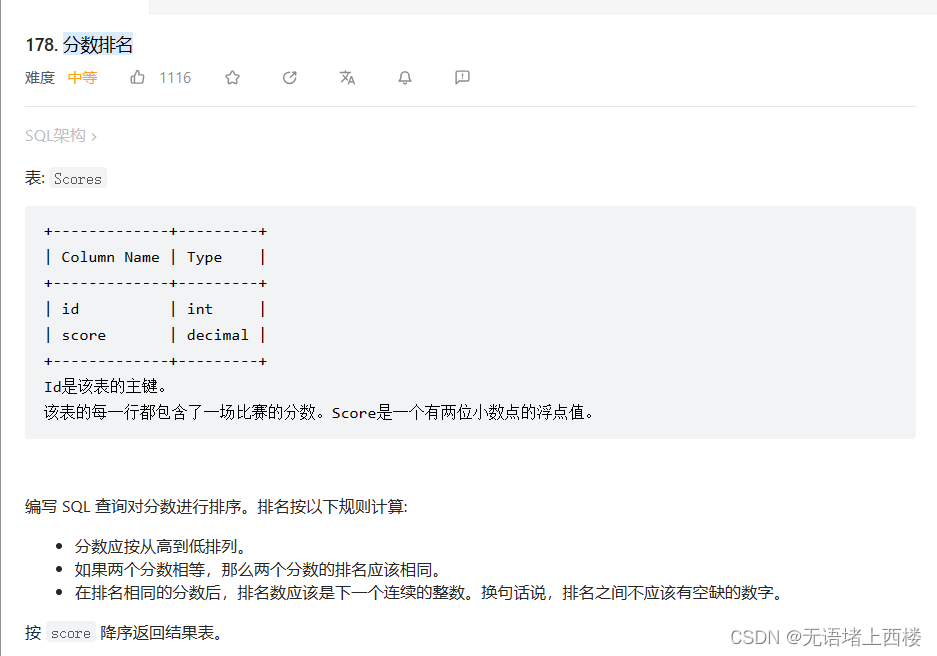Click the random question refresh icon
This screenshot has height=656, width=937.
289,77
